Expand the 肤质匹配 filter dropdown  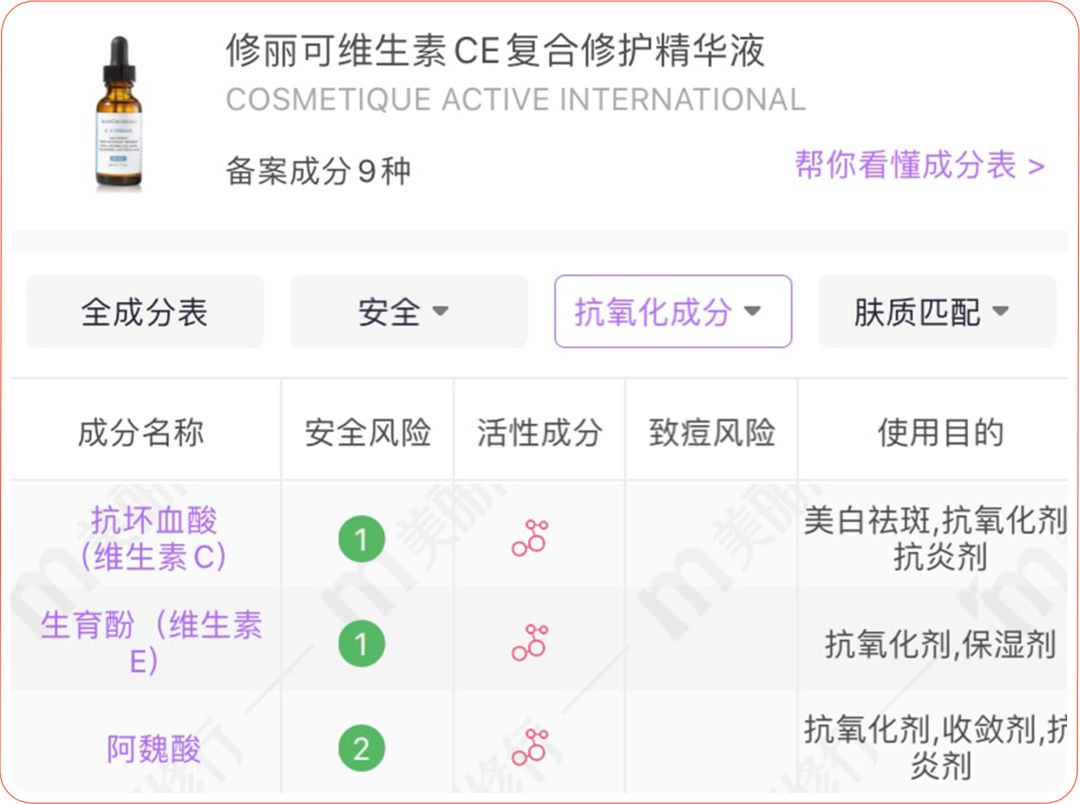coord(937,311)
